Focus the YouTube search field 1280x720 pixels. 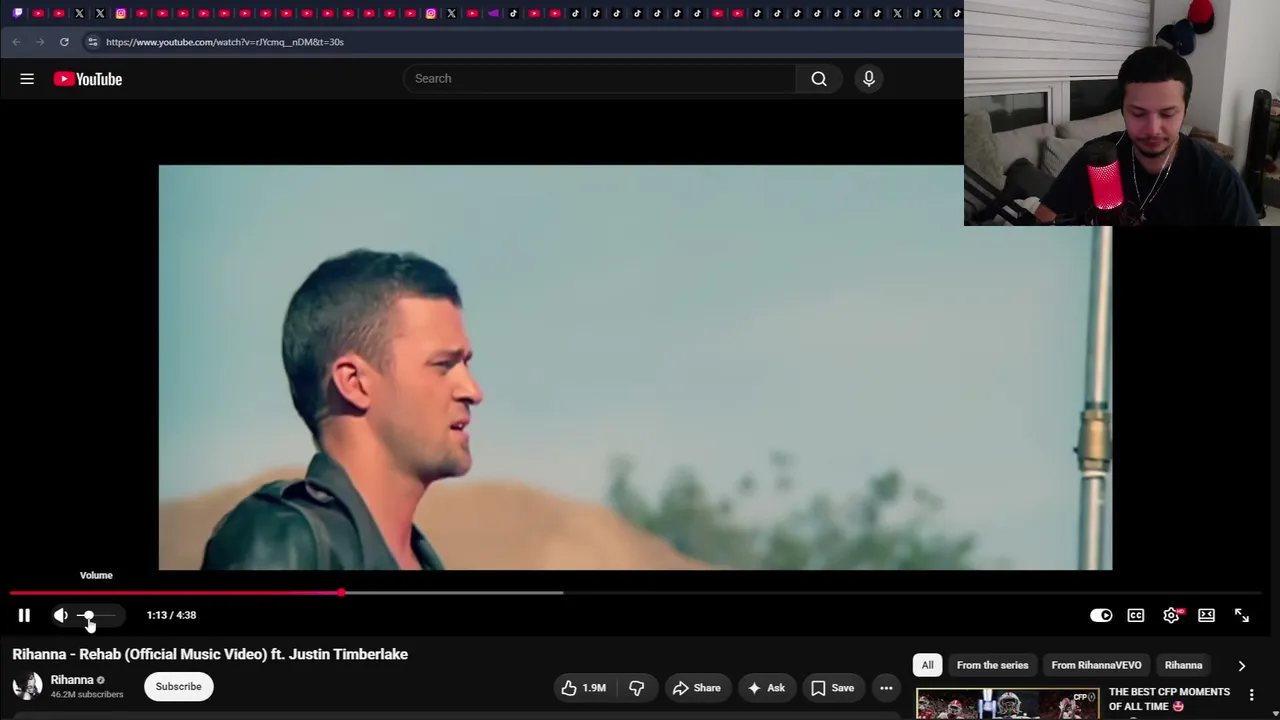click(x=600, y=79)
